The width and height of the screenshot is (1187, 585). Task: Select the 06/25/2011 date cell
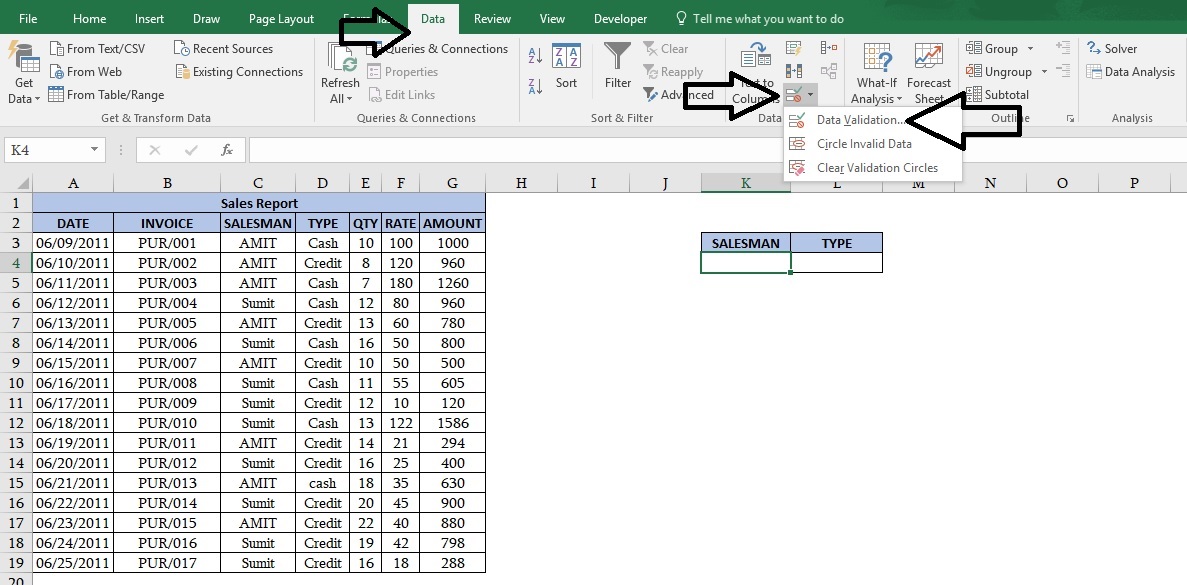(73, 563)
